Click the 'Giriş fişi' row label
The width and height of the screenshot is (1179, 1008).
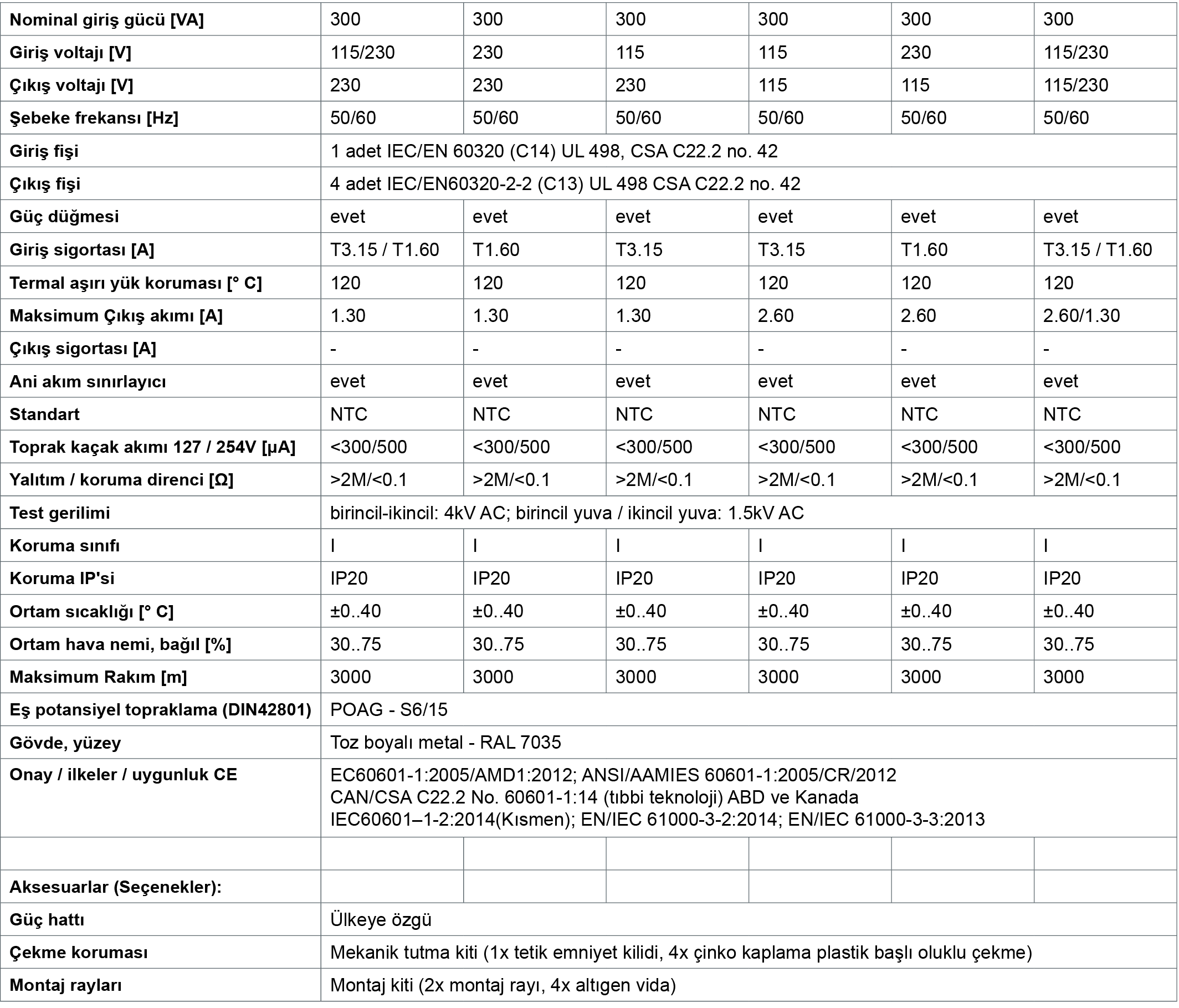pyautogui.click(x=44, y=151)
